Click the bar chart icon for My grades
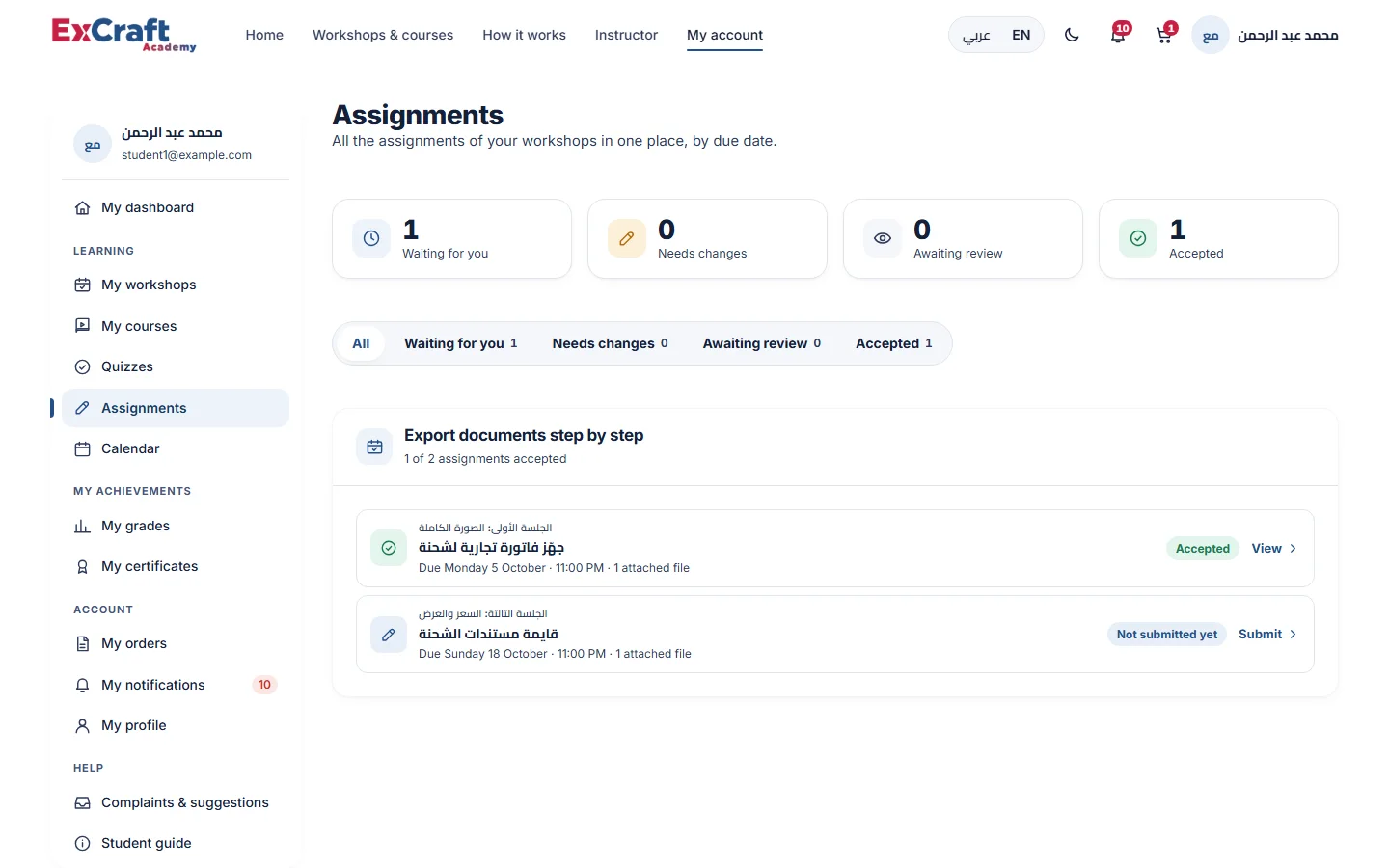The width and height of the screenshot is (1389, 868). 83,526
